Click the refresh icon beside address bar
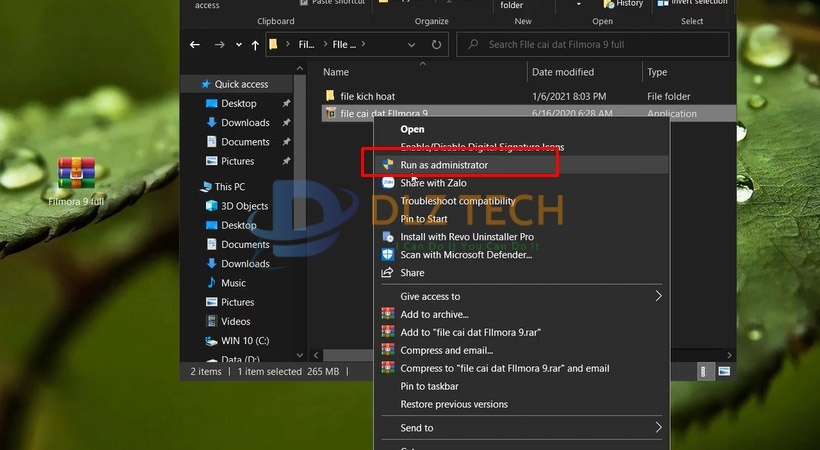Screen dimensions: 820x450 pyautogui.click(x=436, y=45)
